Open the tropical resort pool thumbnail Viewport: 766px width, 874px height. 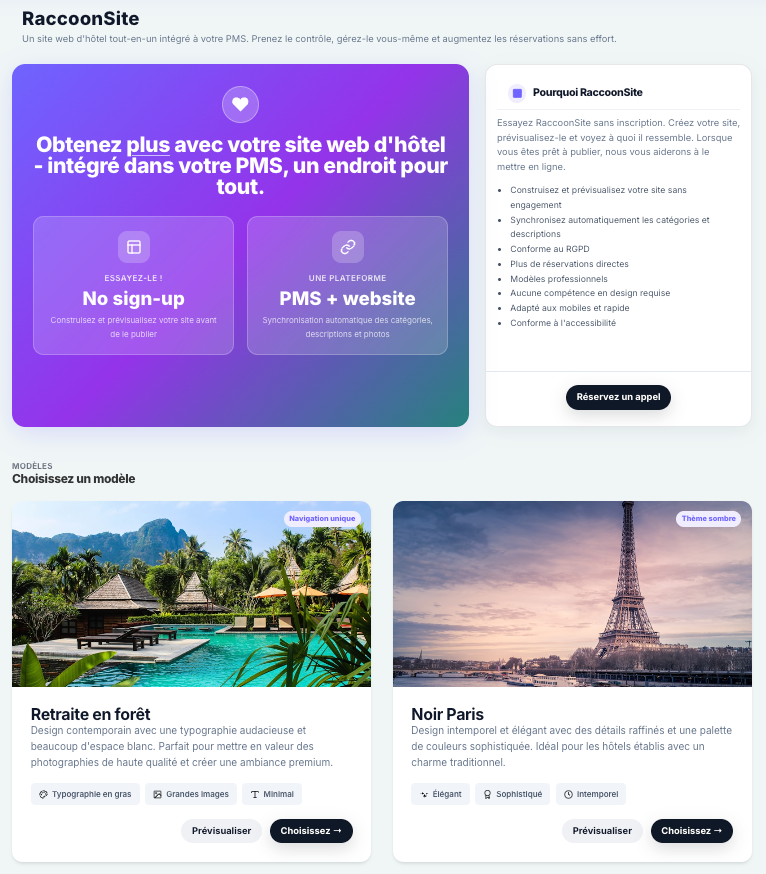(191, 594)
